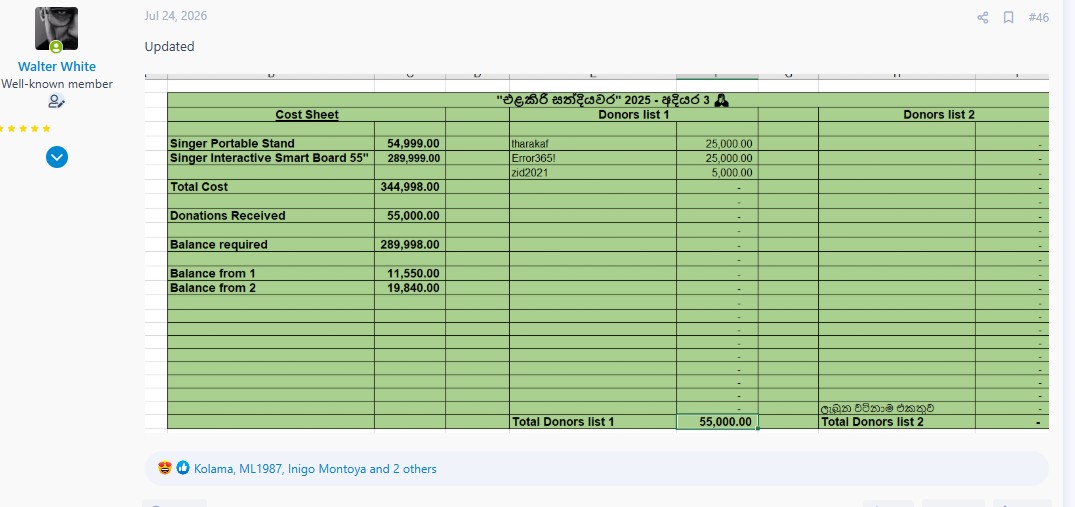
Task: Open permalink #46
Action: (1039, 17)
